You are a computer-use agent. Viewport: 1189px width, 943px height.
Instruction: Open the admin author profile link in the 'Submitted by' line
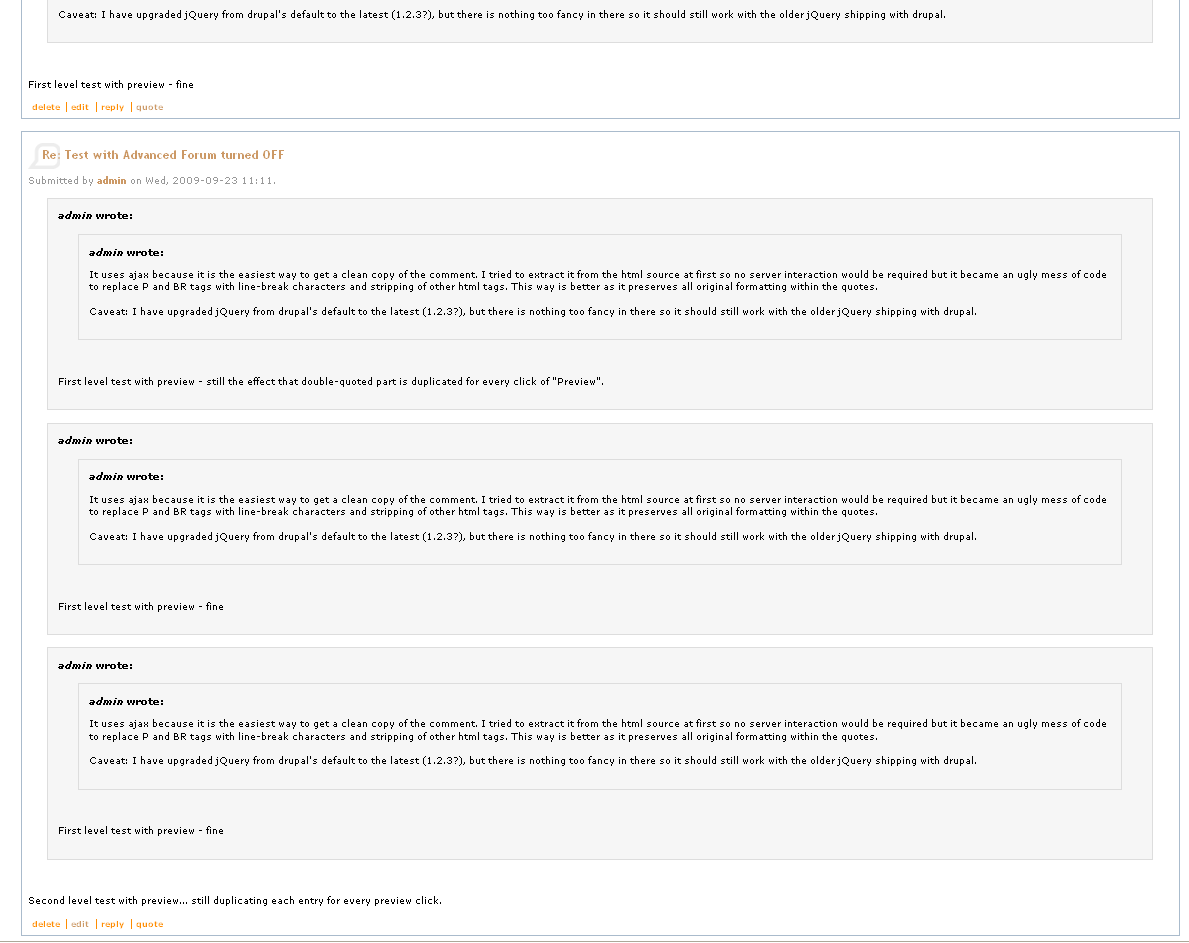(x=111, y=180)
